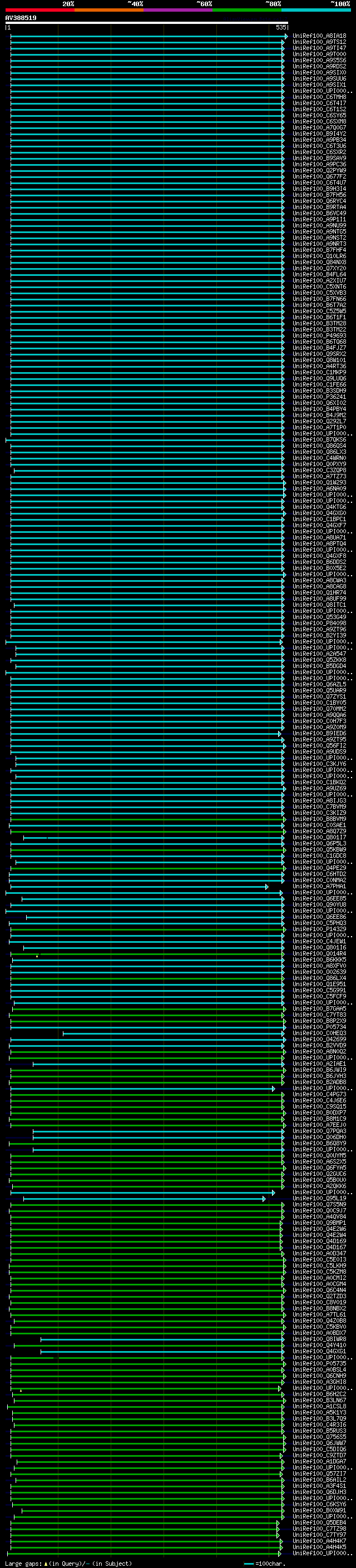Screen dimensions: 356x1568
Task: Select the UniRef100_A9PB34 label
Action: point(319,140)
